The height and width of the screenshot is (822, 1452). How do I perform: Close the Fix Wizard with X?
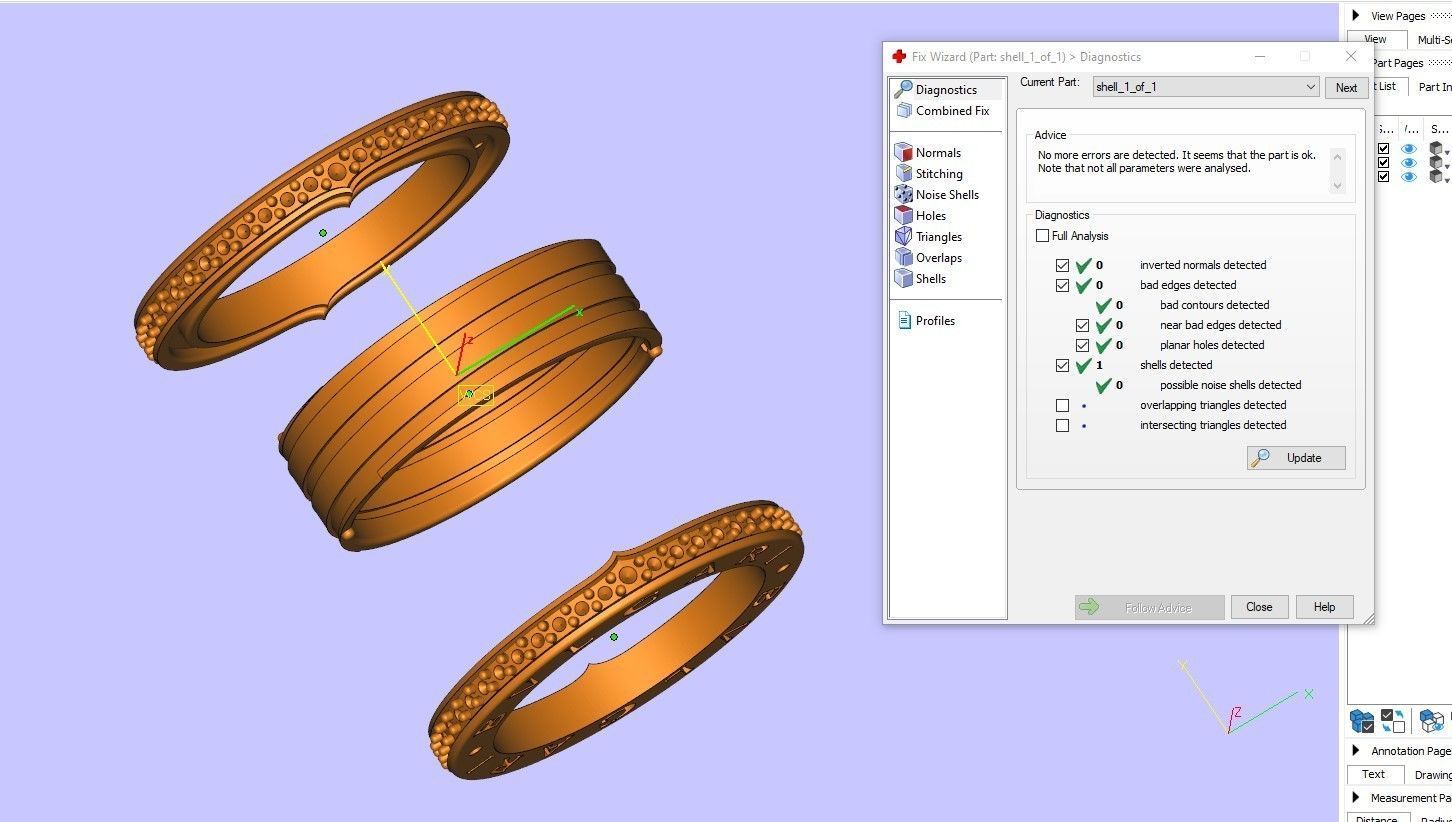point(1351,57)
